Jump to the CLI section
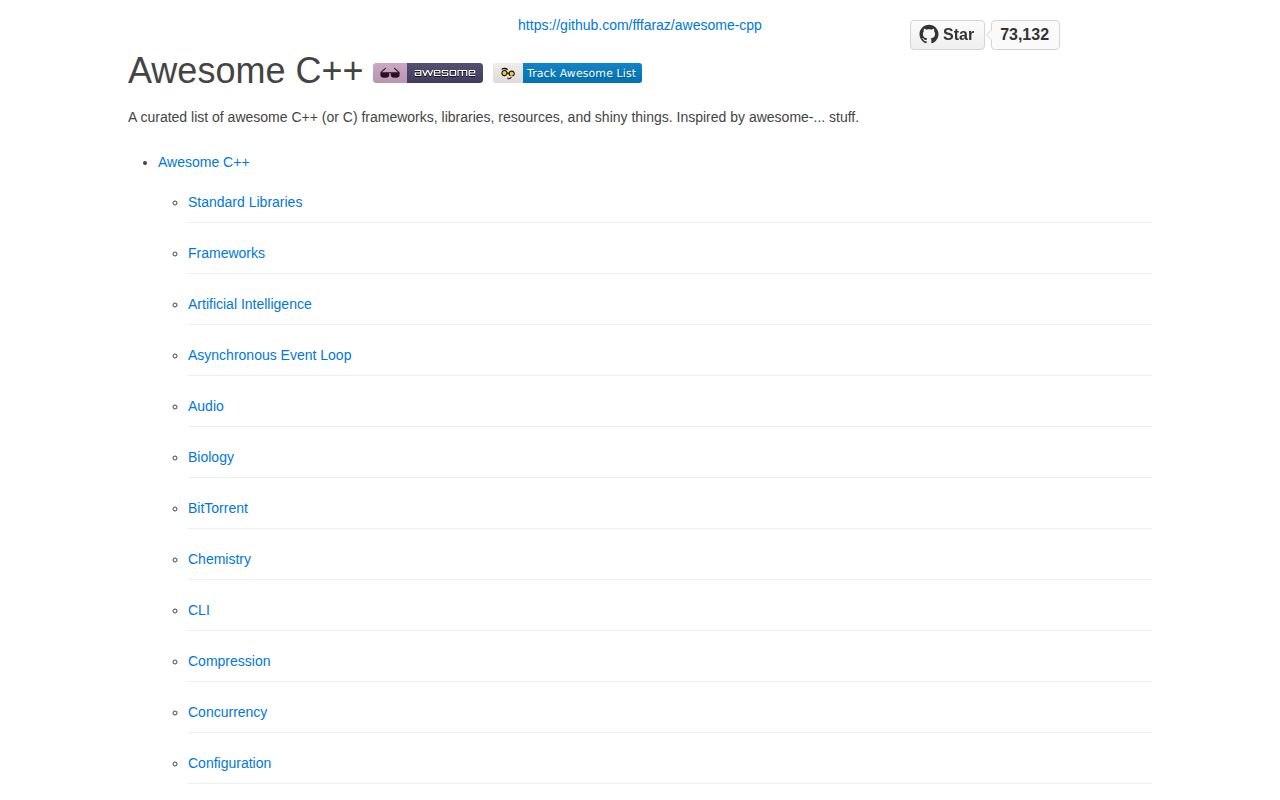 tap(199, 610)
